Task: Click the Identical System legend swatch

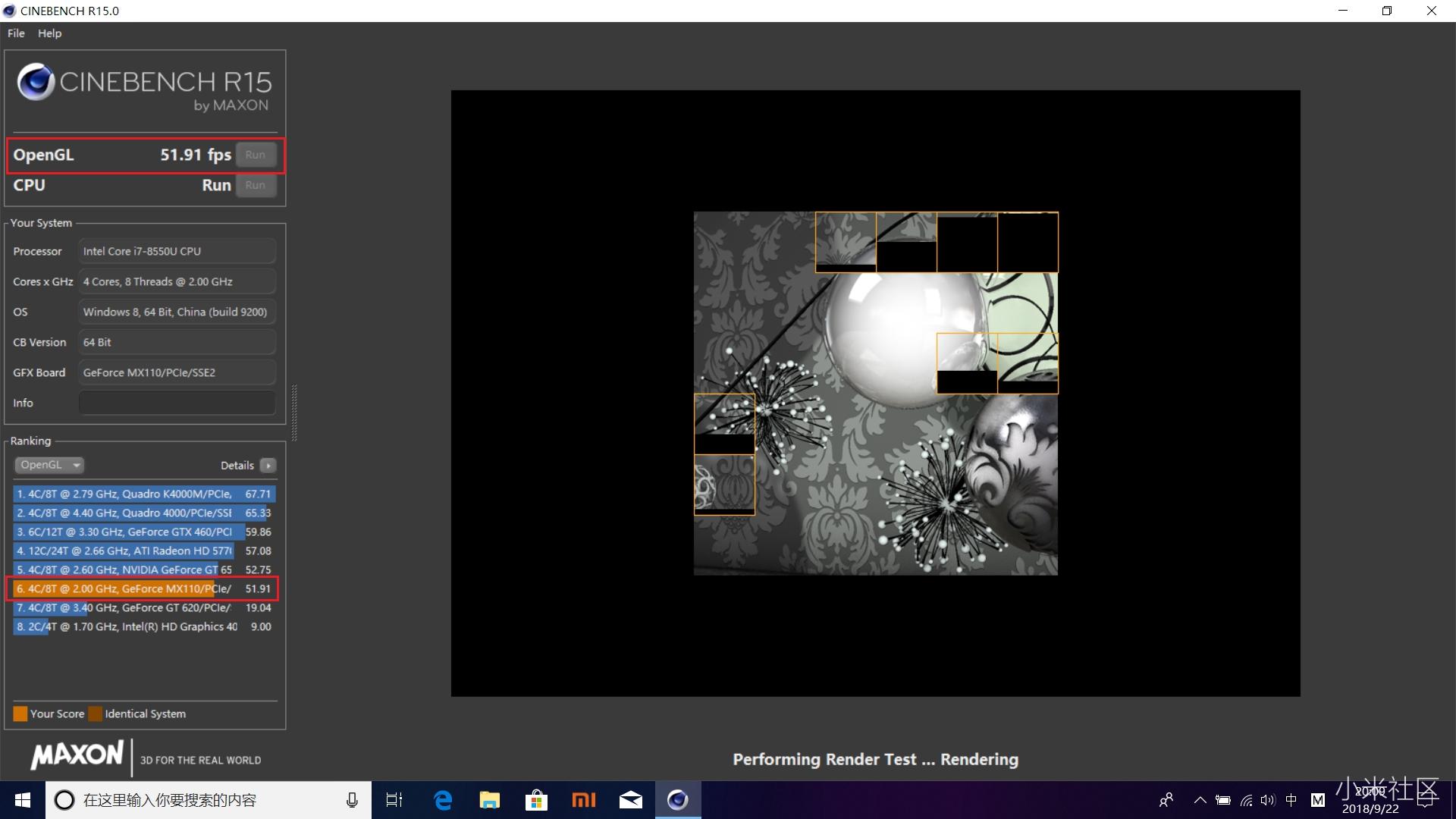Action: (95, 714)
